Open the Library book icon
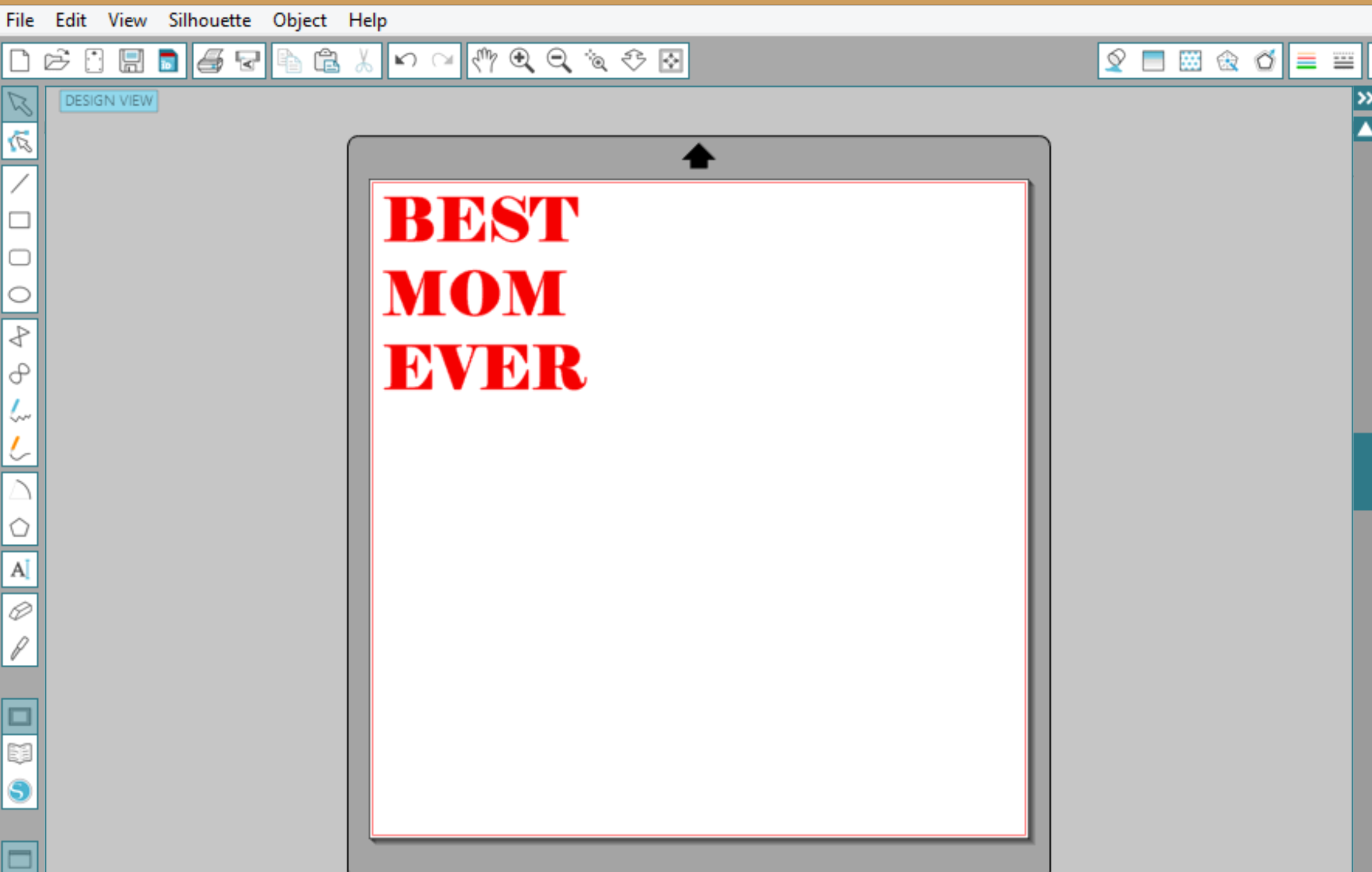 20,754
